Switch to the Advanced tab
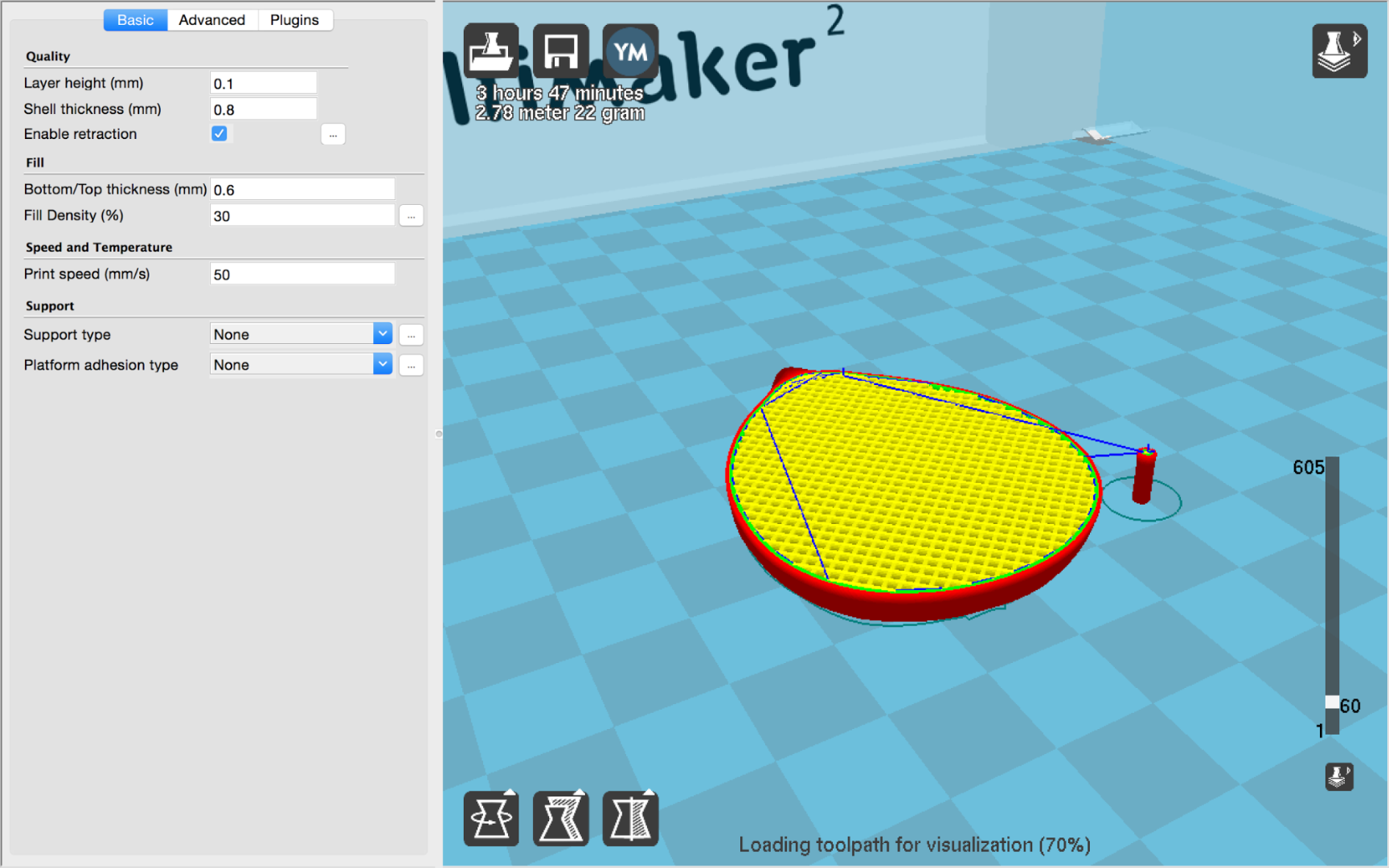1389x868 pixels. 211,19
